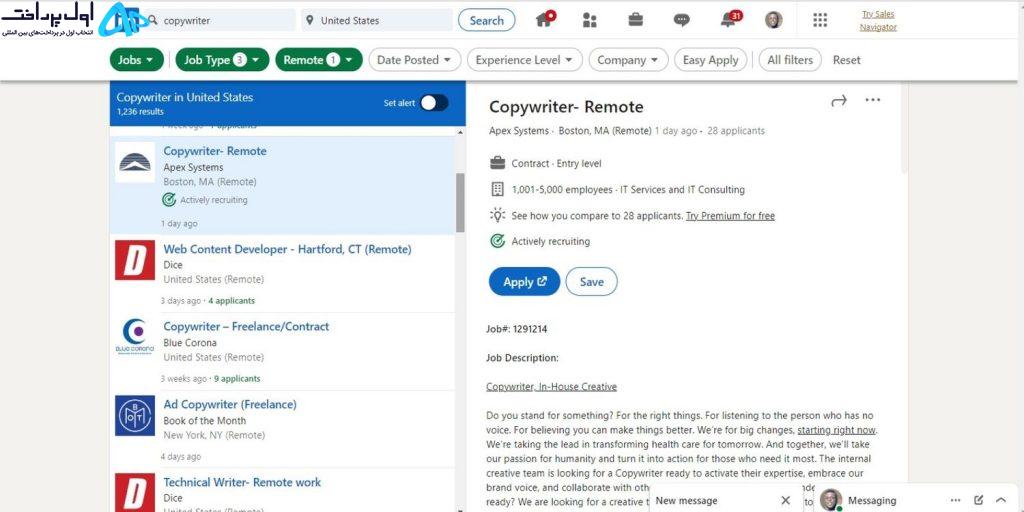Click the Dice logo beside Web Content Developer

(x=135, y=260)
